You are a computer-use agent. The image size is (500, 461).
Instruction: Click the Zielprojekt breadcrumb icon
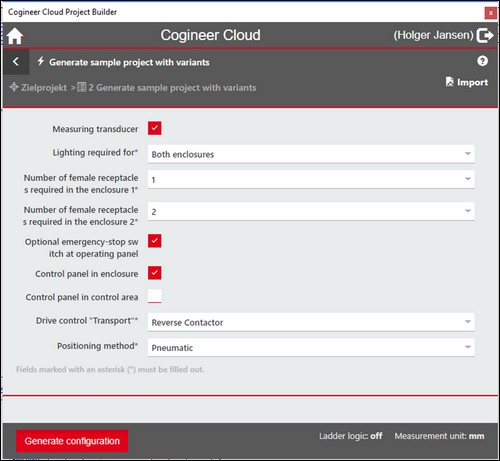(x=14, y=87)
